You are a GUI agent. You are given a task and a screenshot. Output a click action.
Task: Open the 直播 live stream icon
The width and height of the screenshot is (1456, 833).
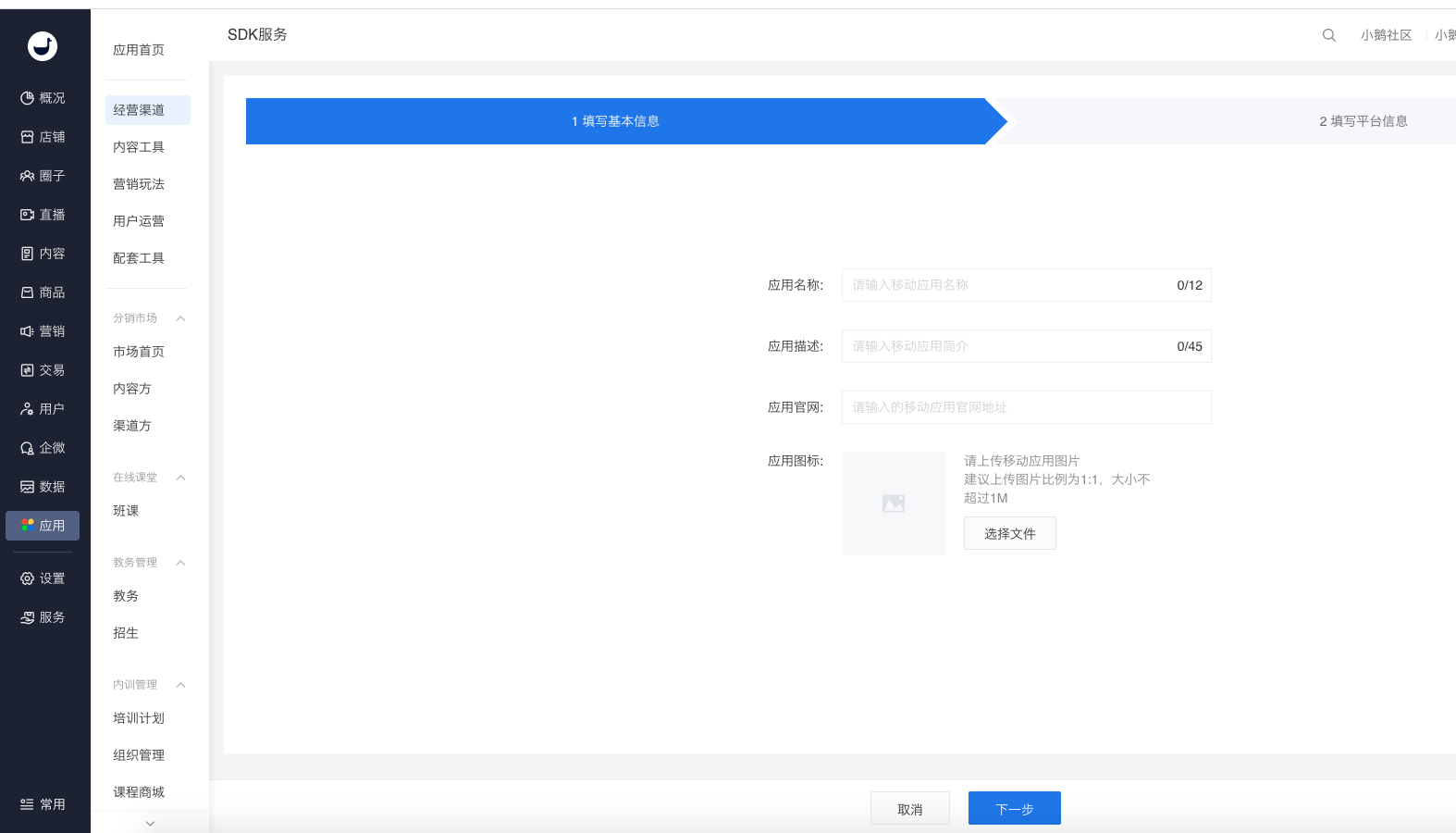(x=28, y=215)
